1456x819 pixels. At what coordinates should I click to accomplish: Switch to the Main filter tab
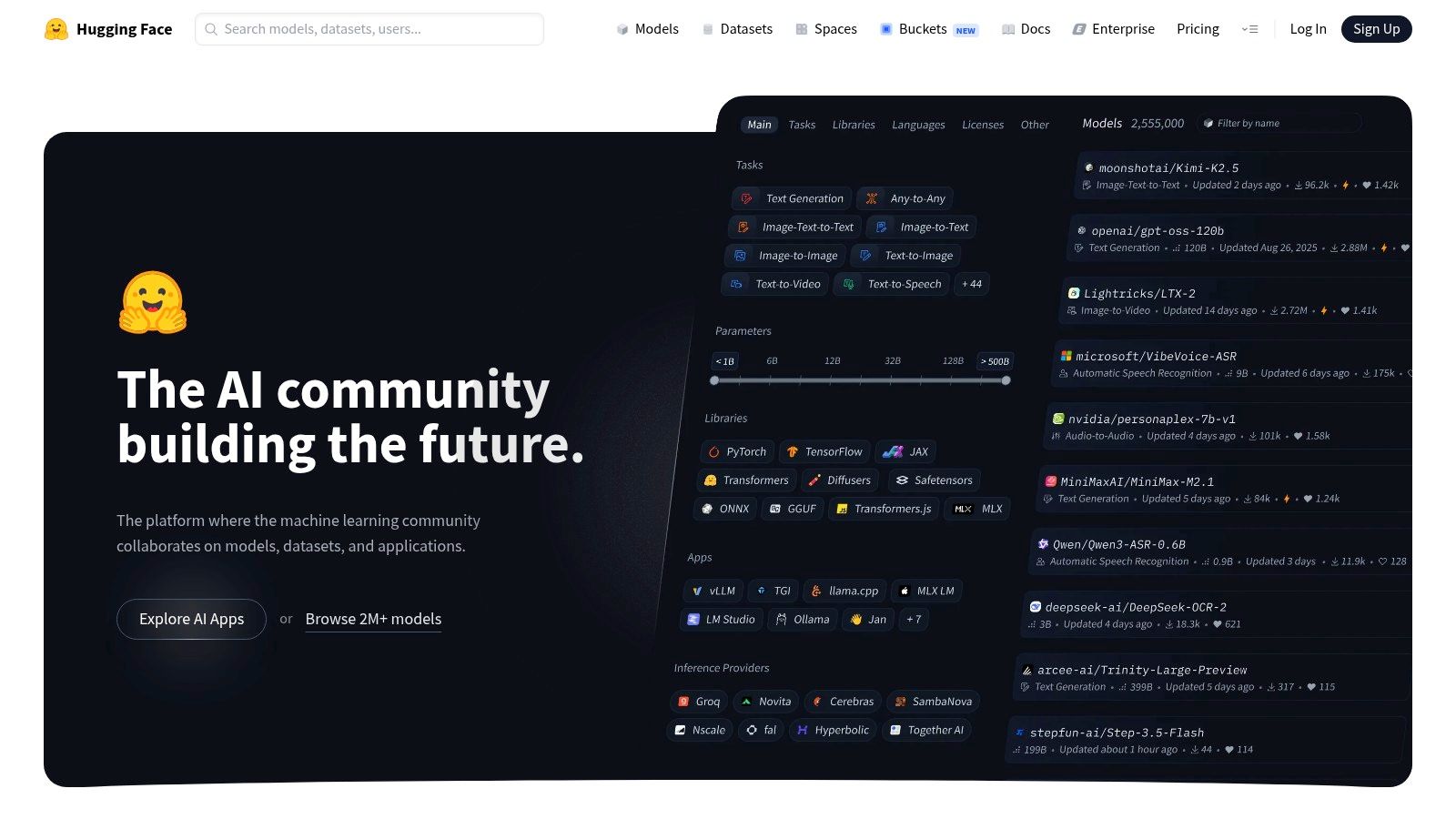tap(759, 125)
